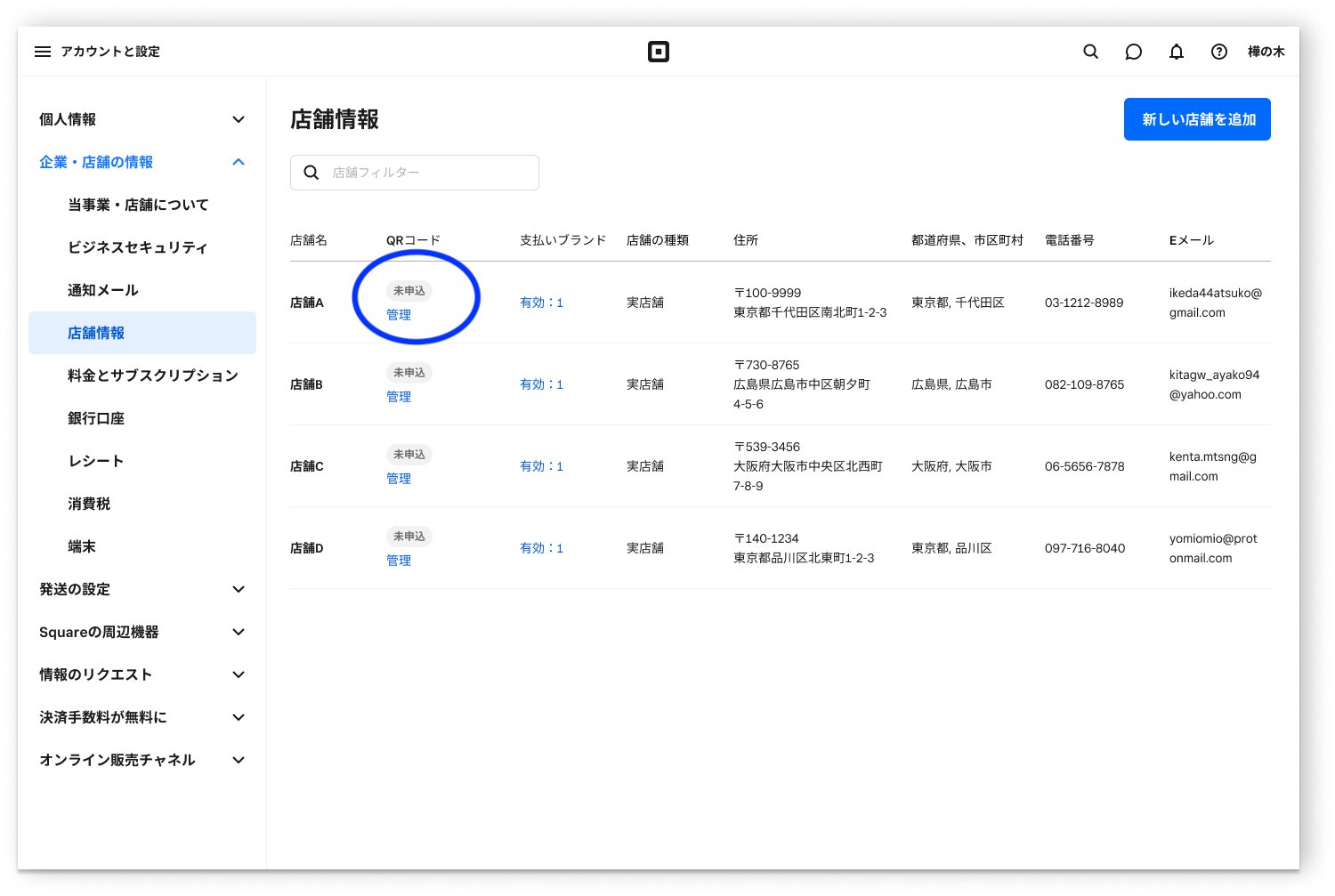The image size is (1335, 896).
Task: Click 有効：1 link for 店舗B
Action: coord(541,384)
